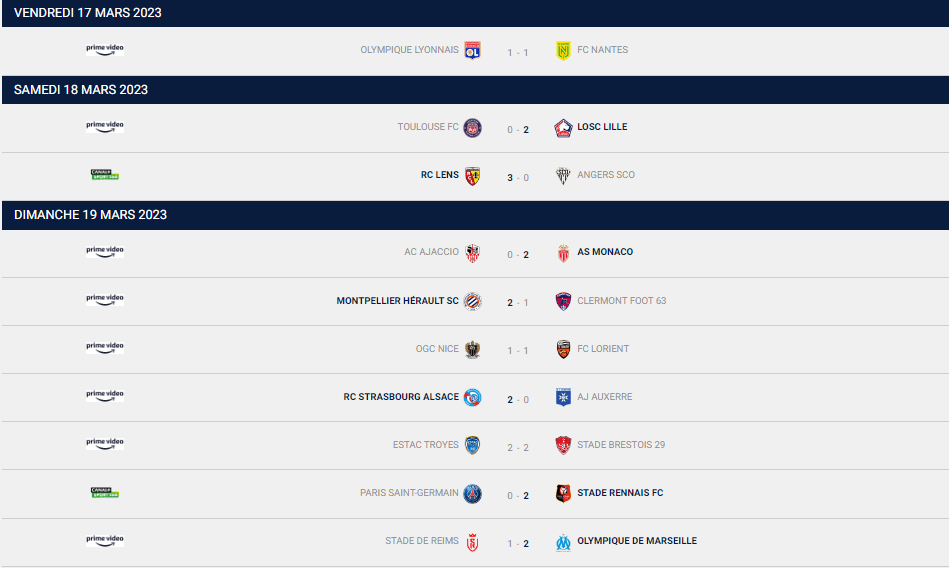Viewport: 949px width, 568px height.
Task: Select the Montpellier Hérault SC logo
Action: coord(472,301)
